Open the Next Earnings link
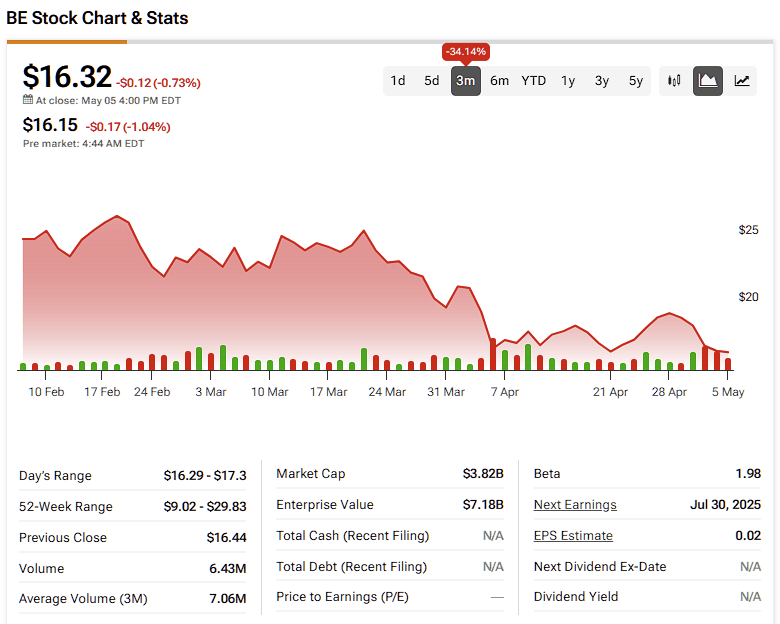This screenshot has width=780, height=624. point(575,505)
